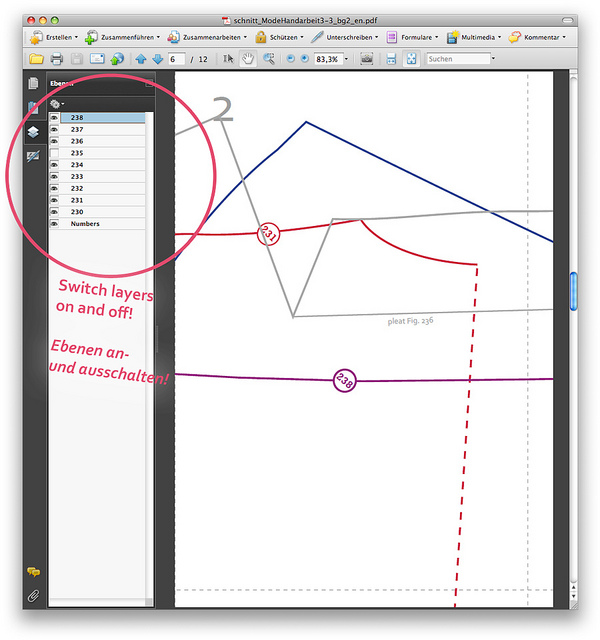Select layer 230 name in the list
600x640 pixels.
coord(77,212)
